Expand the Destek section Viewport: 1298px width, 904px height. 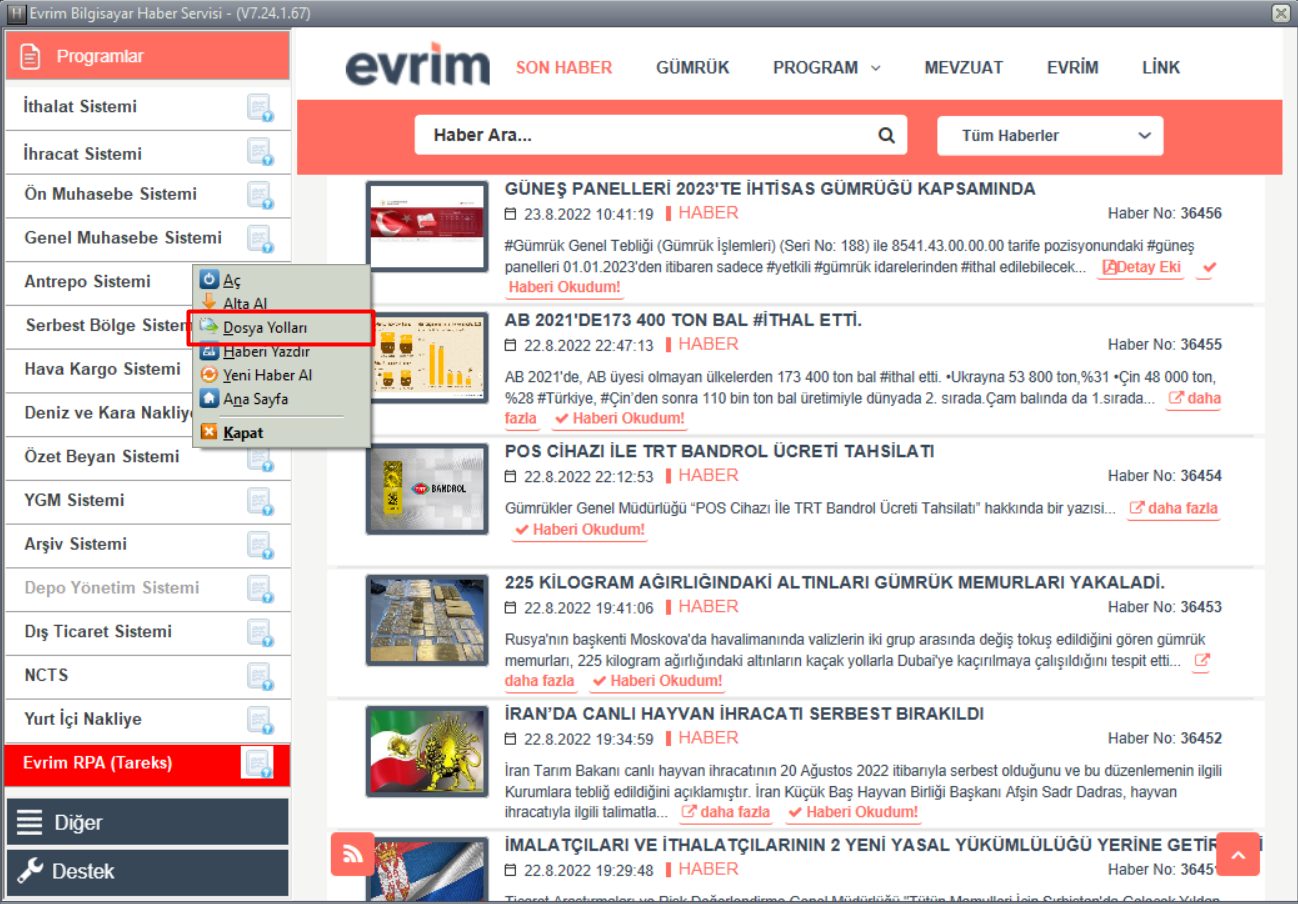pyautogui.click(x=147, y=871)
